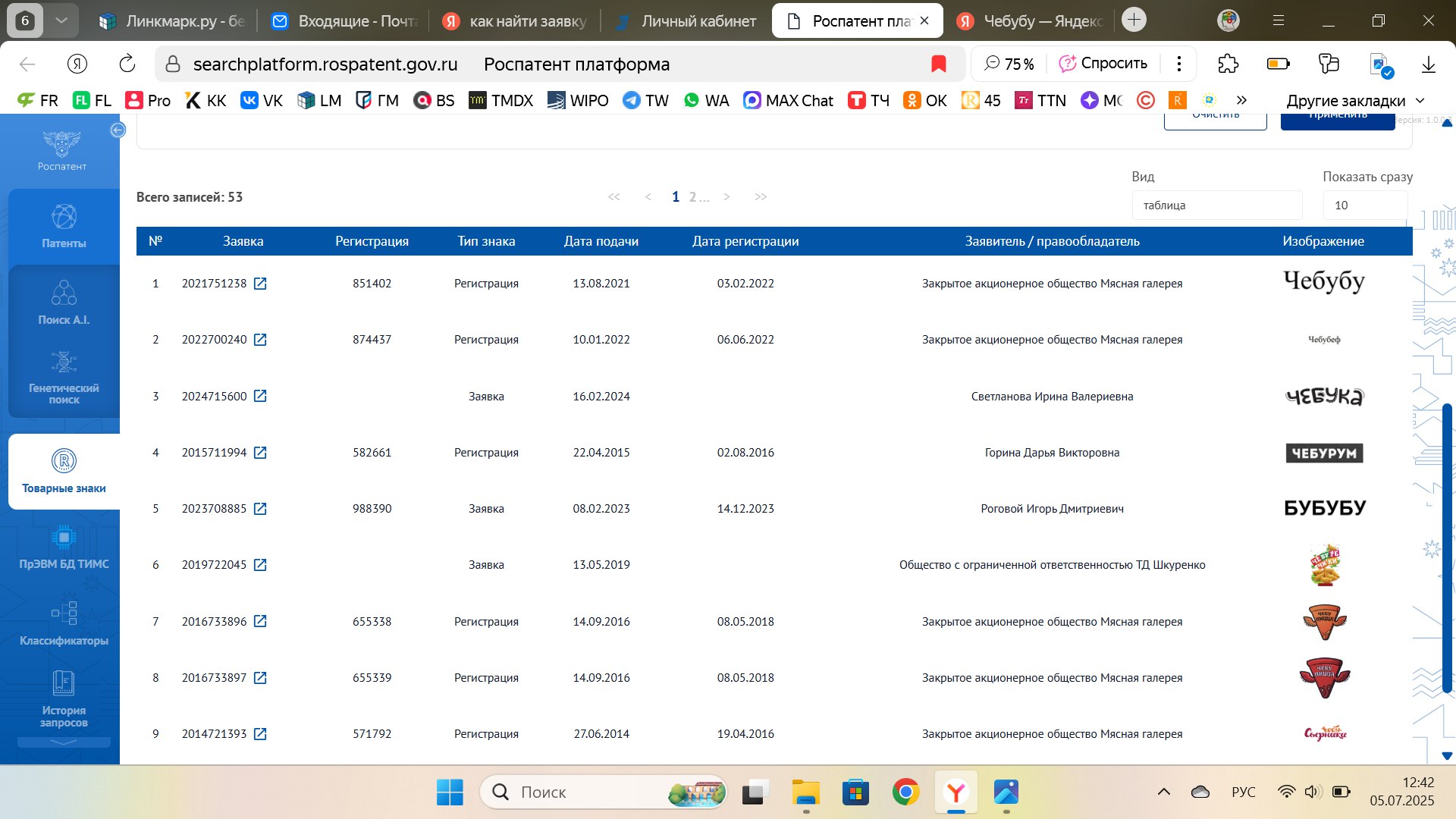Open external link for application 2016733896
This screenshot has width=1456, height=819.
pyautogui.click(x=260, y=621)
